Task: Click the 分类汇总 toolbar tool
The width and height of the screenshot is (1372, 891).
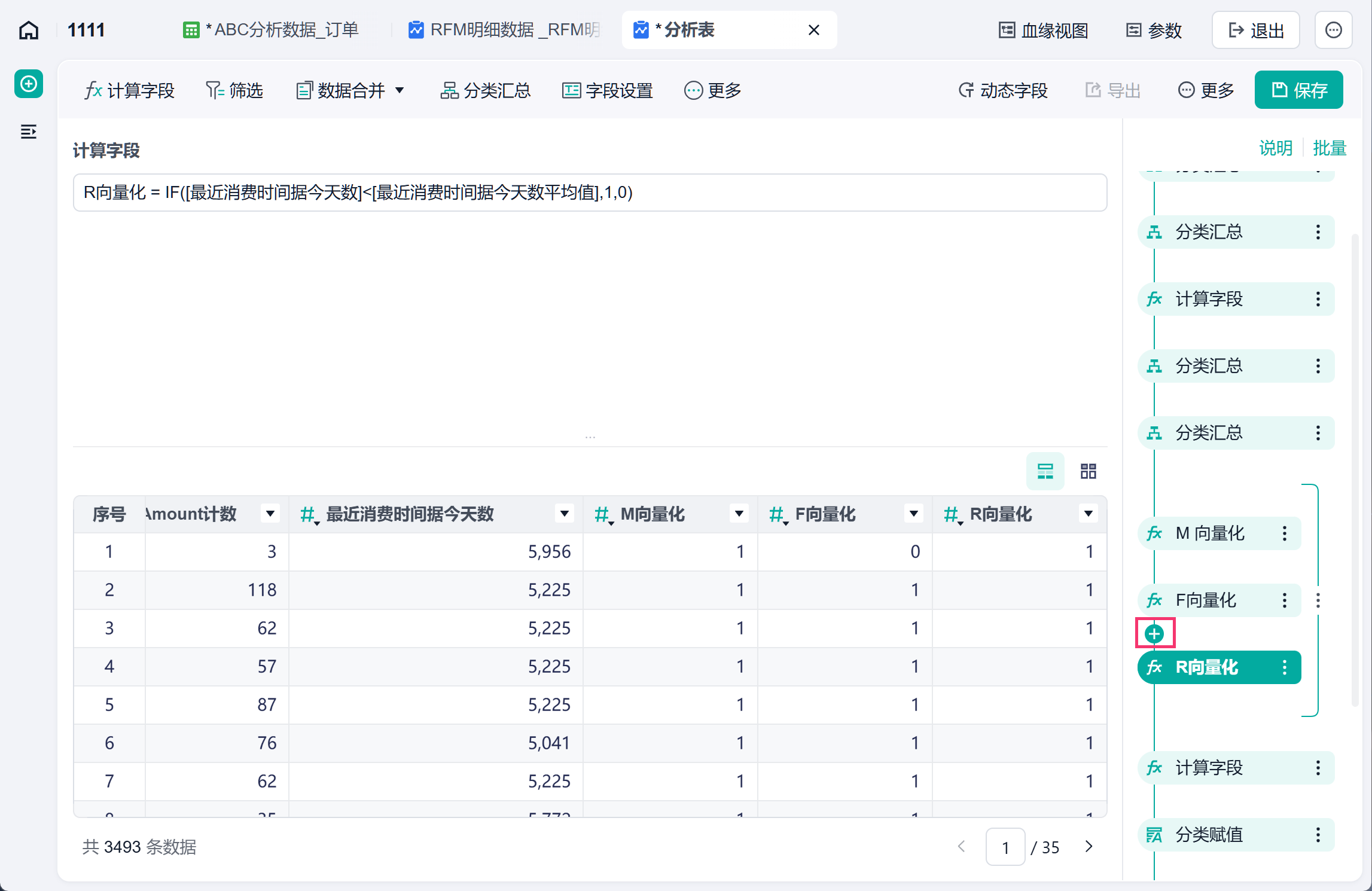Action: pos(486,90)
